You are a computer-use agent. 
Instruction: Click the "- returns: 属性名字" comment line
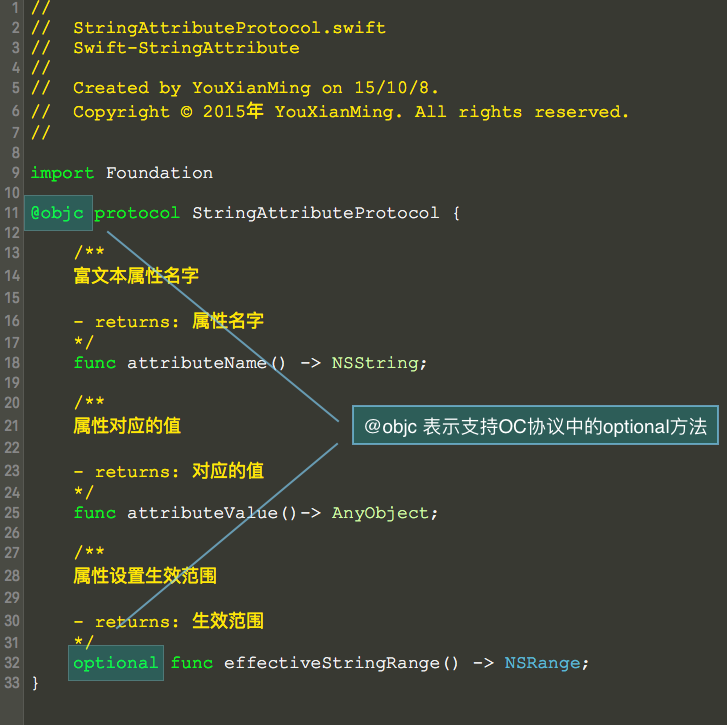(169, 321)
